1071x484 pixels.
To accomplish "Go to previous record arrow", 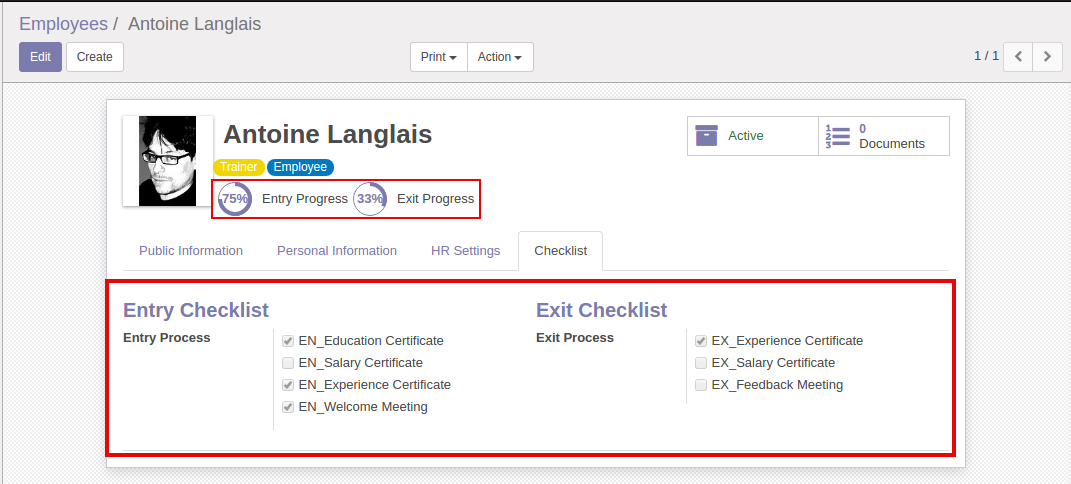I will tap(1018, 56).
